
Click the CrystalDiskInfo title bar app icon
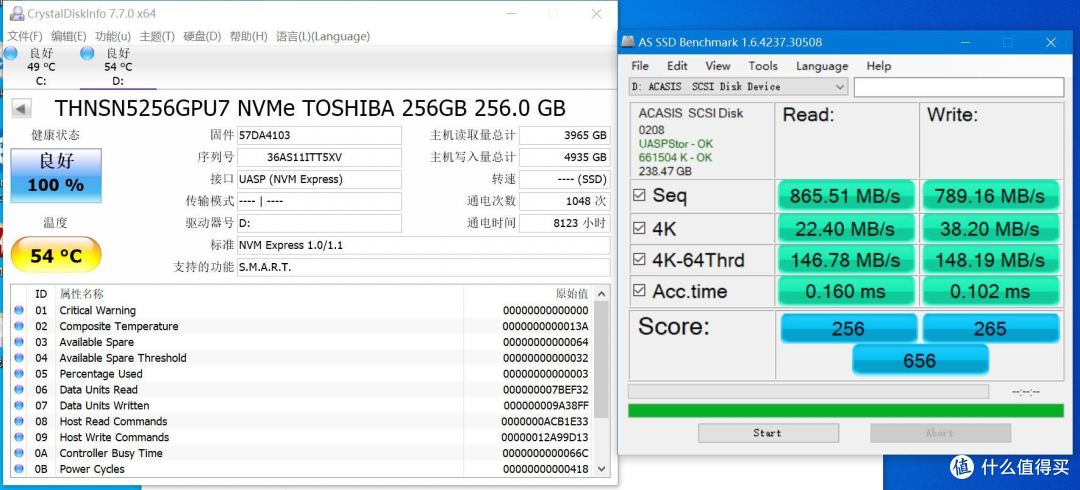15,14
